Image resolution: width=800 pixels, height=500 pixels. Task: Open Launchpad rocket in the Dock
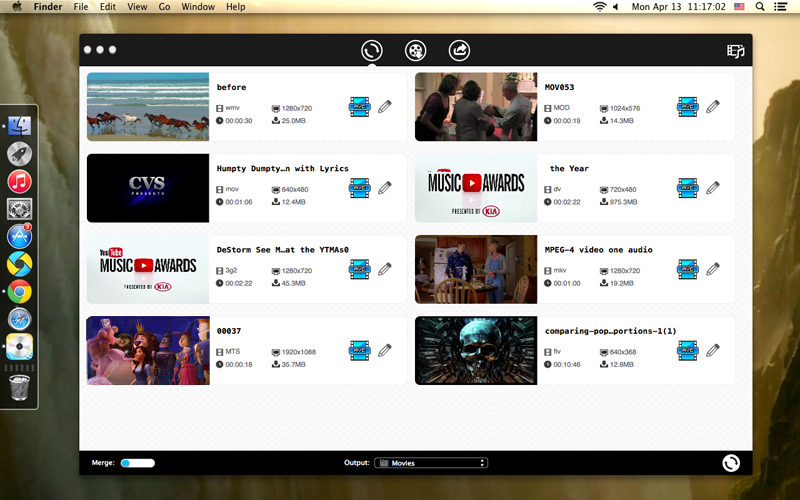pos(19,154)
